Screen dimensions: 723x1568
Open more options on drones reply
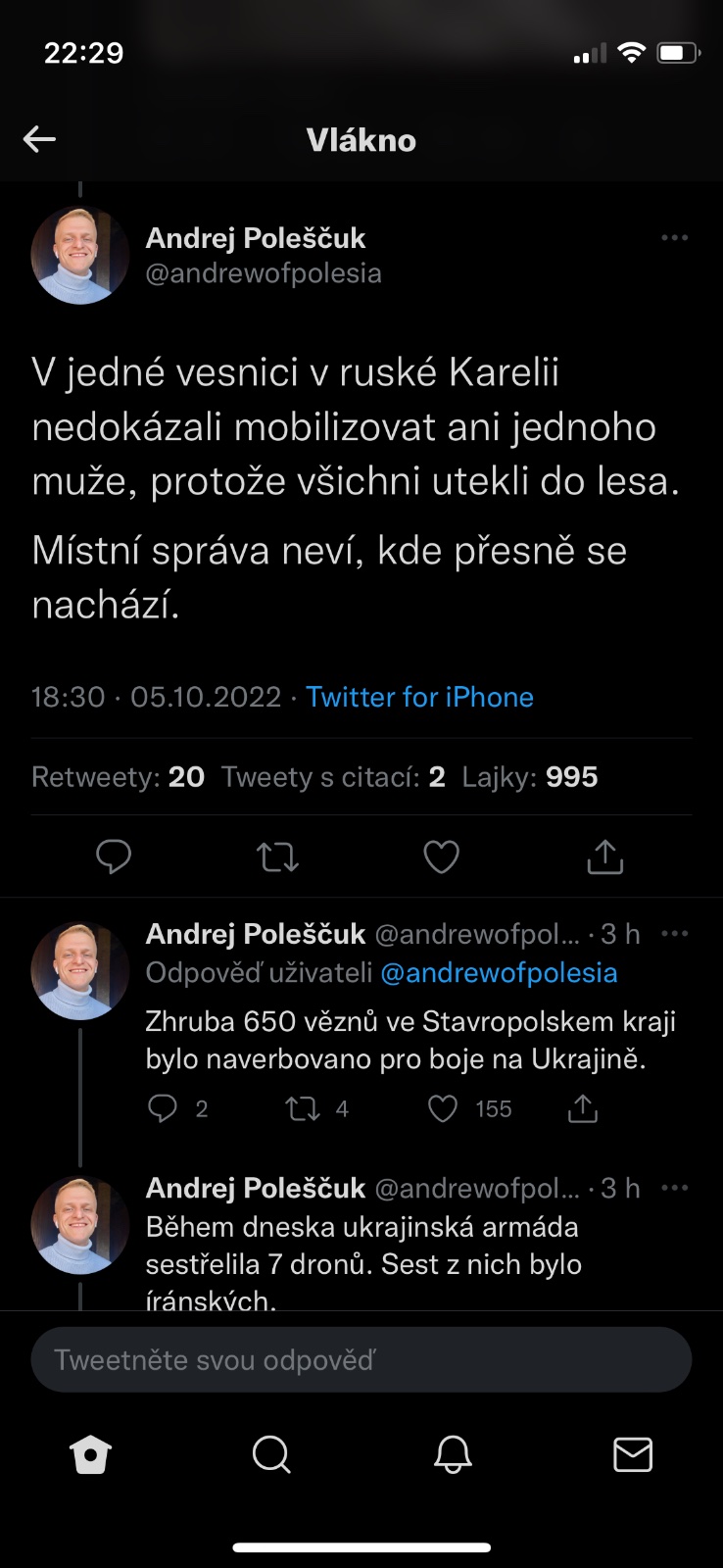point(674,1188)
